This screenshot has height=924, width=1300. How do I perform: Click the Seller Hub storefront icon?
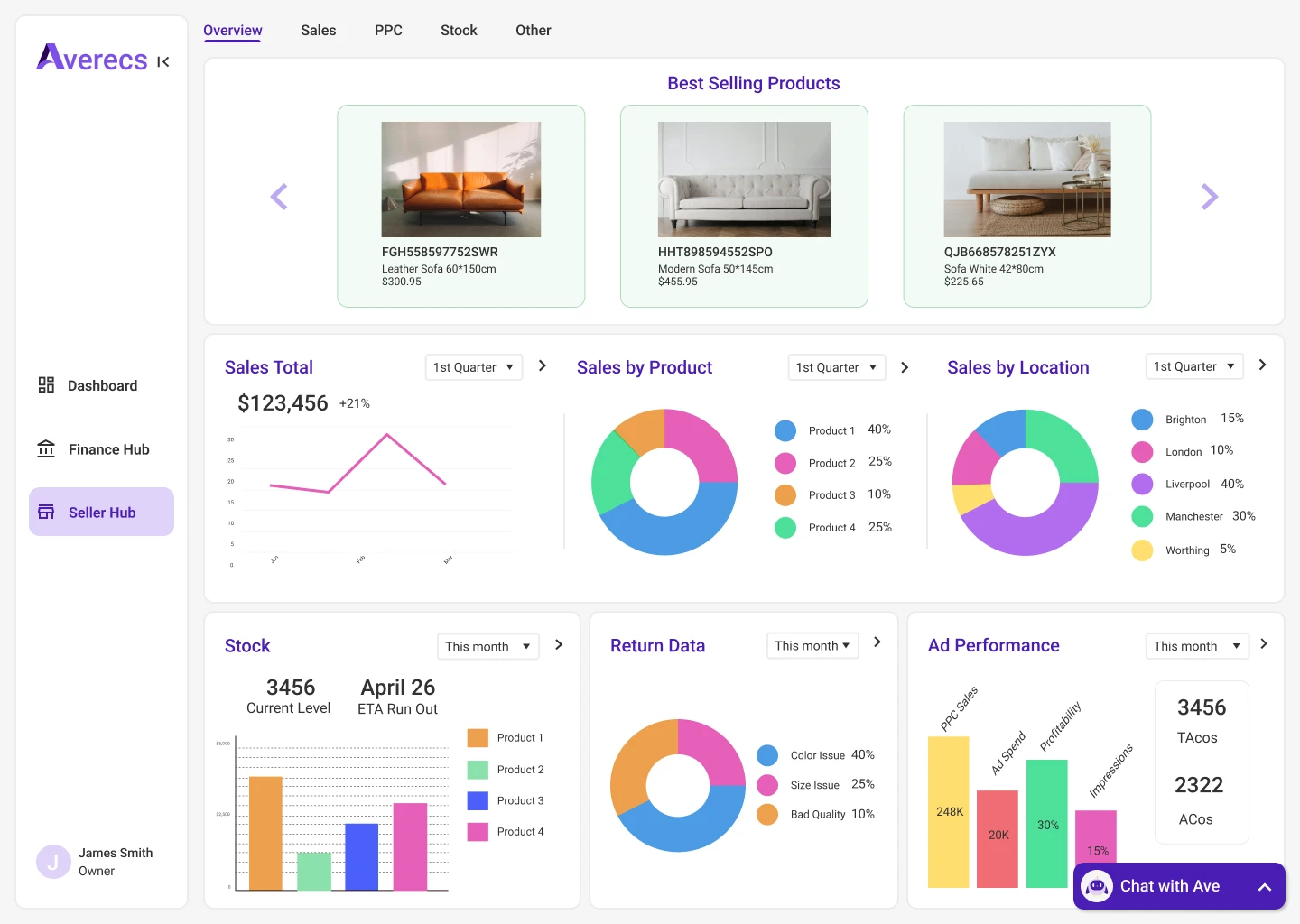(46, 513)
